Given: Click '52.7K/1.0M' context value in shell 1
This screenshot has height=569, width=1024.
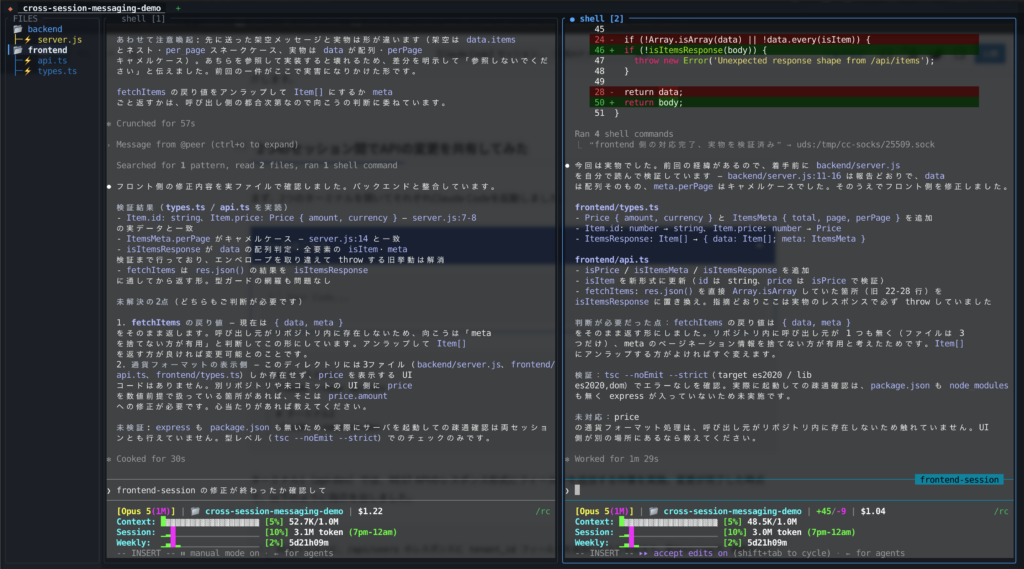Looking at the screenshot, I should point(313,522).
